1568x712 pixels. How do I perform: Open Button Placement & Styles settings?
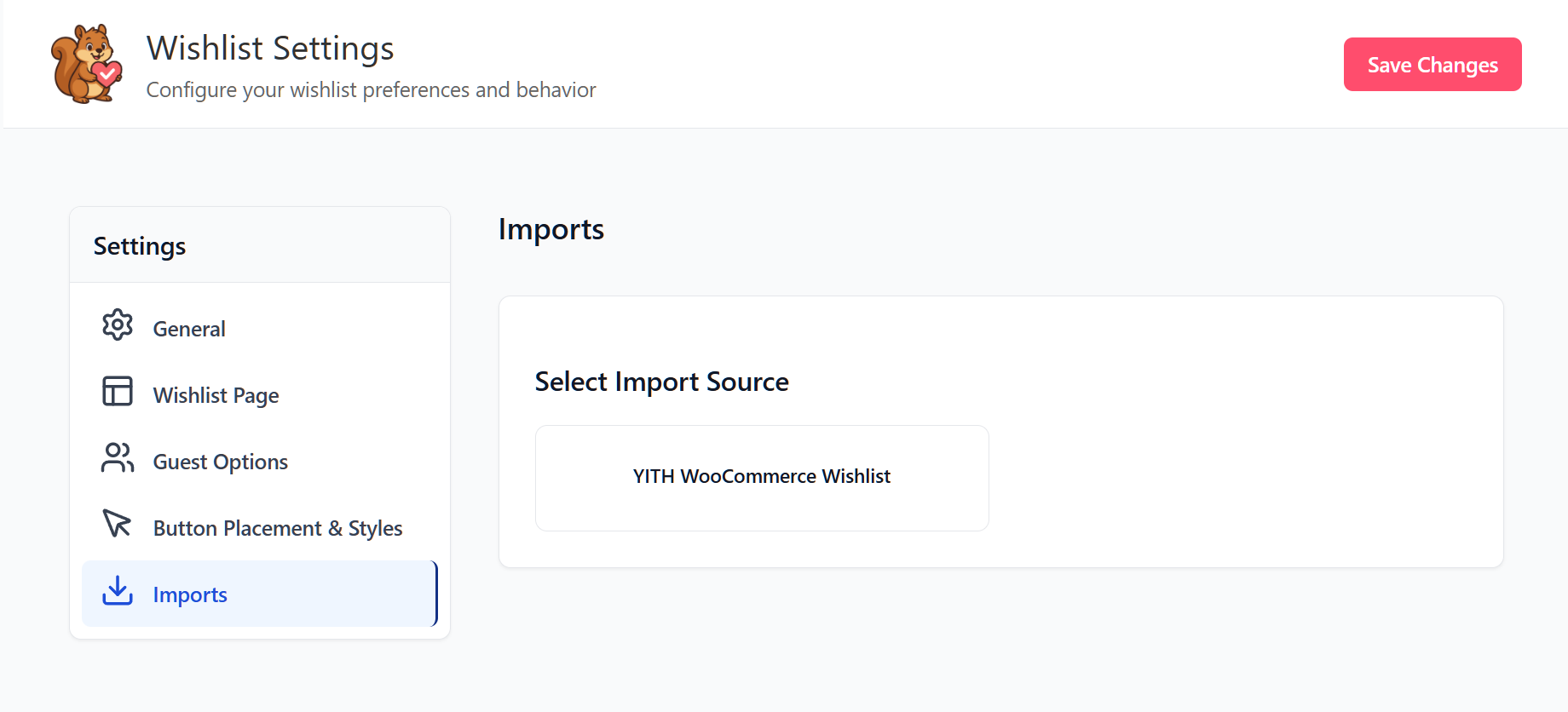277,528
